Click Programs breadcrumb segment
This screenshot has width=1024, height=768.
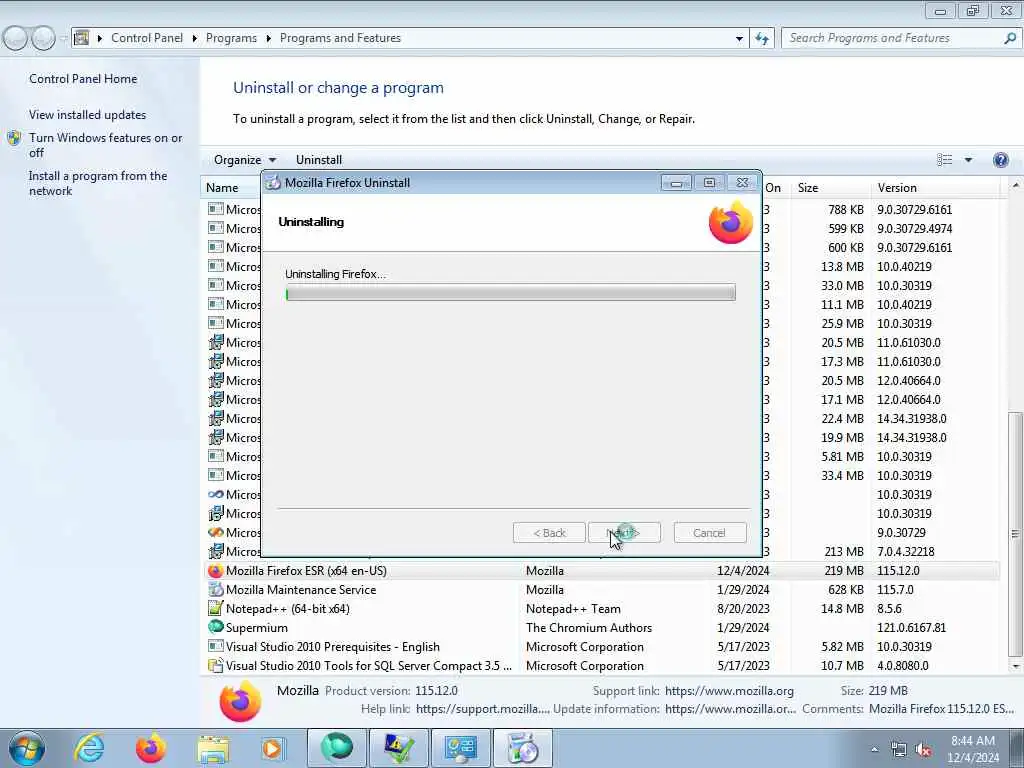tap(231, 38)
